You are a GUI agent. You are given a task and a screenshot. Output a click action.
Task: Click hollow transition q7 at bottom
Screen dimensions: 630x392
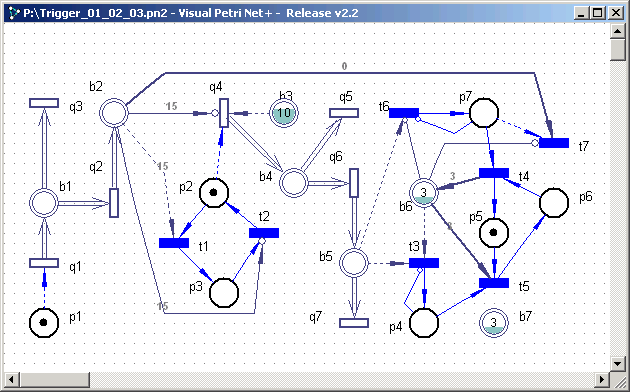click(354, 323)
